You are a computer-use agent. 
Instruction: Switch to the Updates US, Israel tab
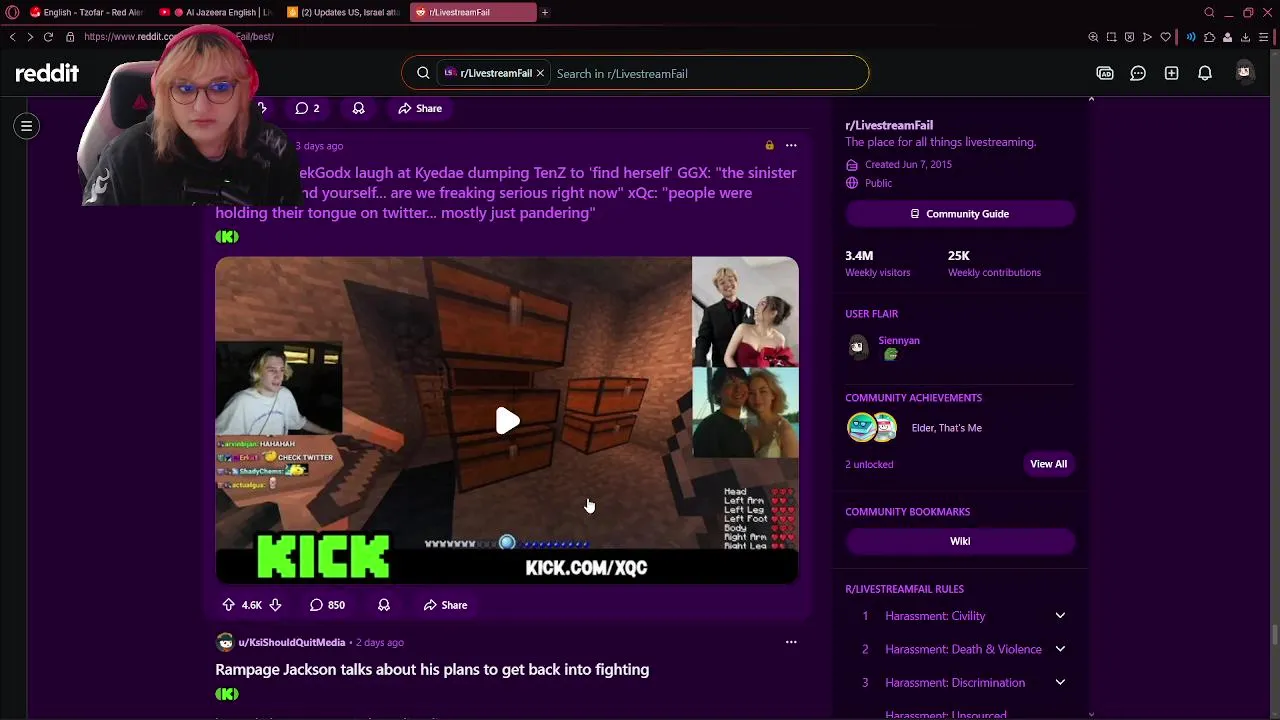tap(343, 12)
